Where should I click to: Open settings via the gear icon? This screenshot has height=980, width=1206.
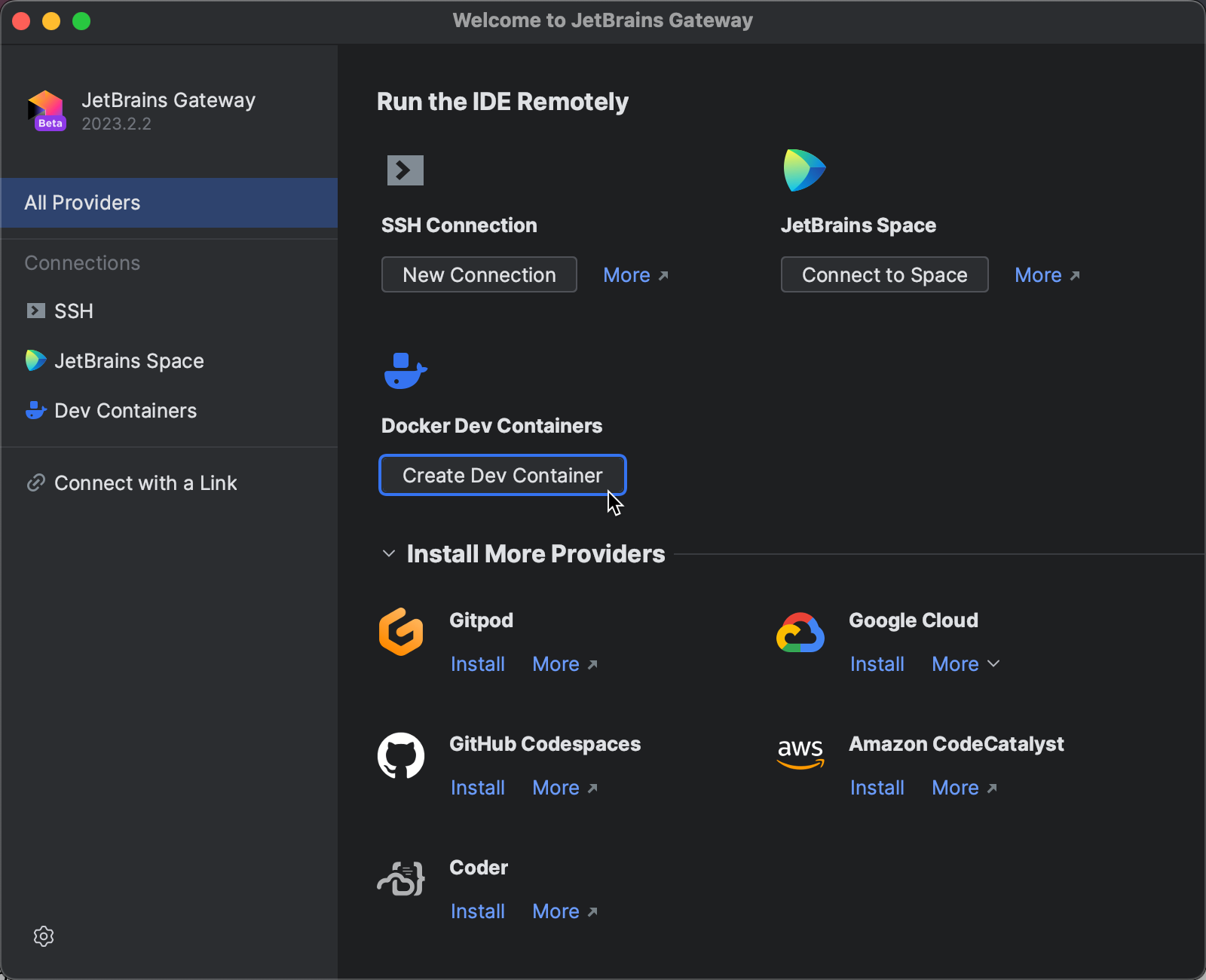[x=44, y=936]
